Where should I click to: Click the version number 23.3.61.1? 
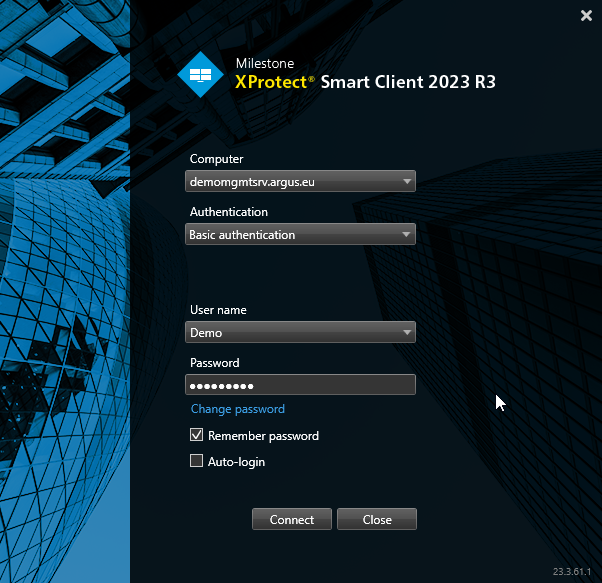click(x=573, y=572)
